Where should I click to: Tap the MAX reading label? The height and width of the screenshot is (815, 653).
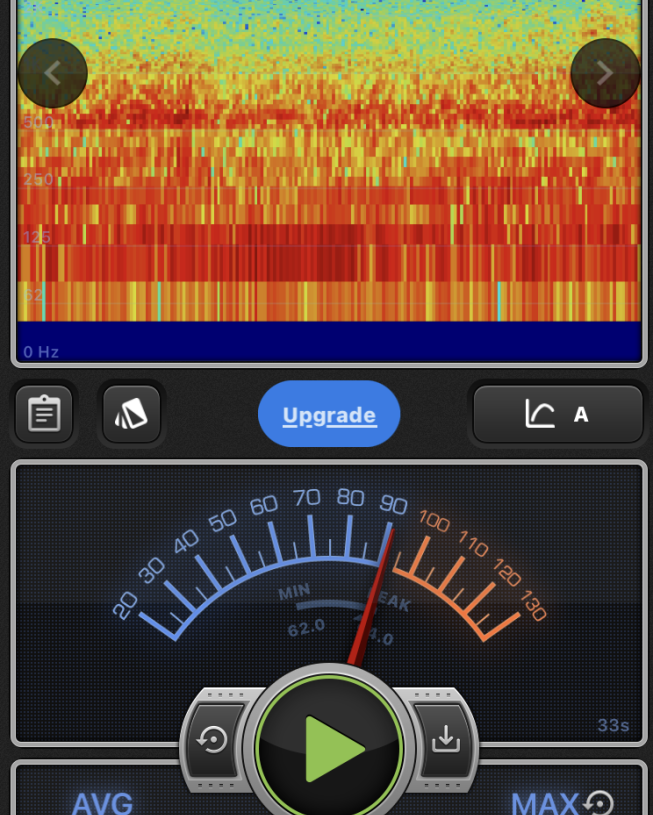(545, 803)
